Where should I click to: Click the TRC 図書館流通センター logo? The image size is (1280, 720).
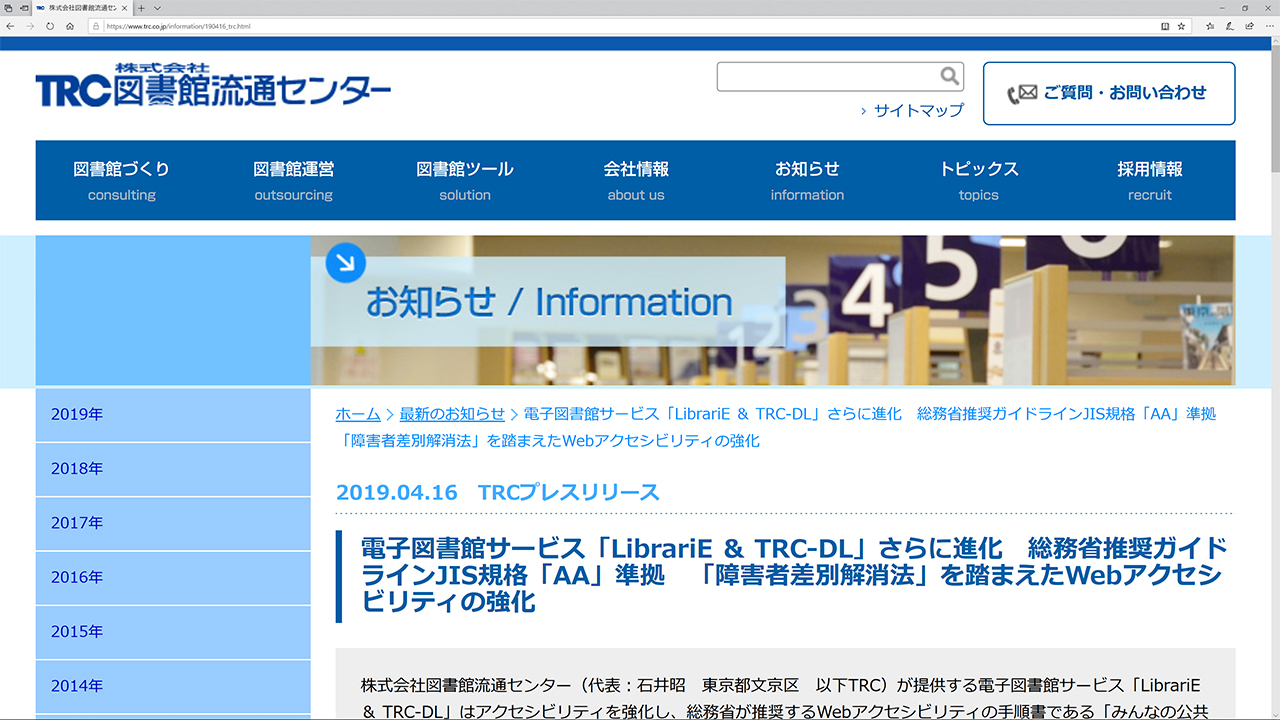213,86
